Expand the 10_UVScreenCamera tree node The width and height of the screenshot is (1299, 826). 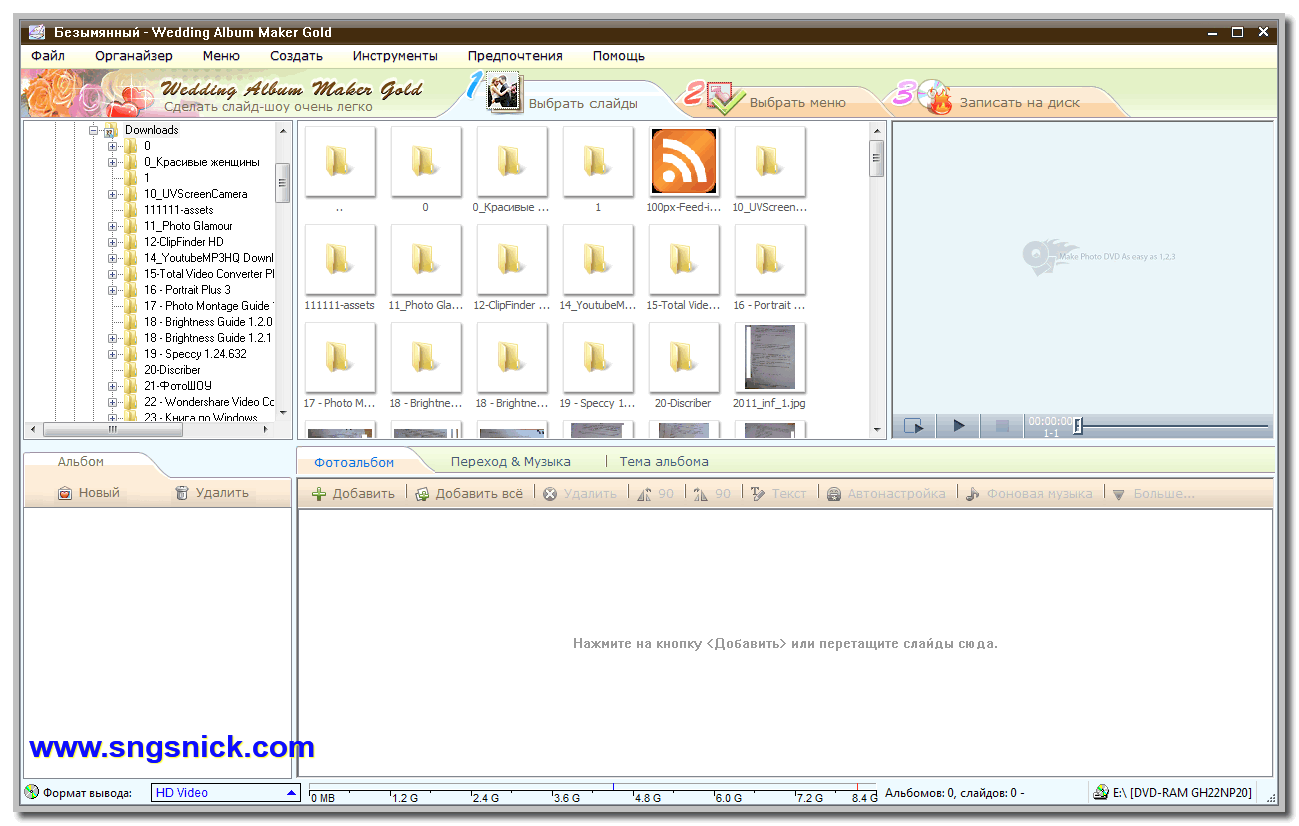[113, 194]
